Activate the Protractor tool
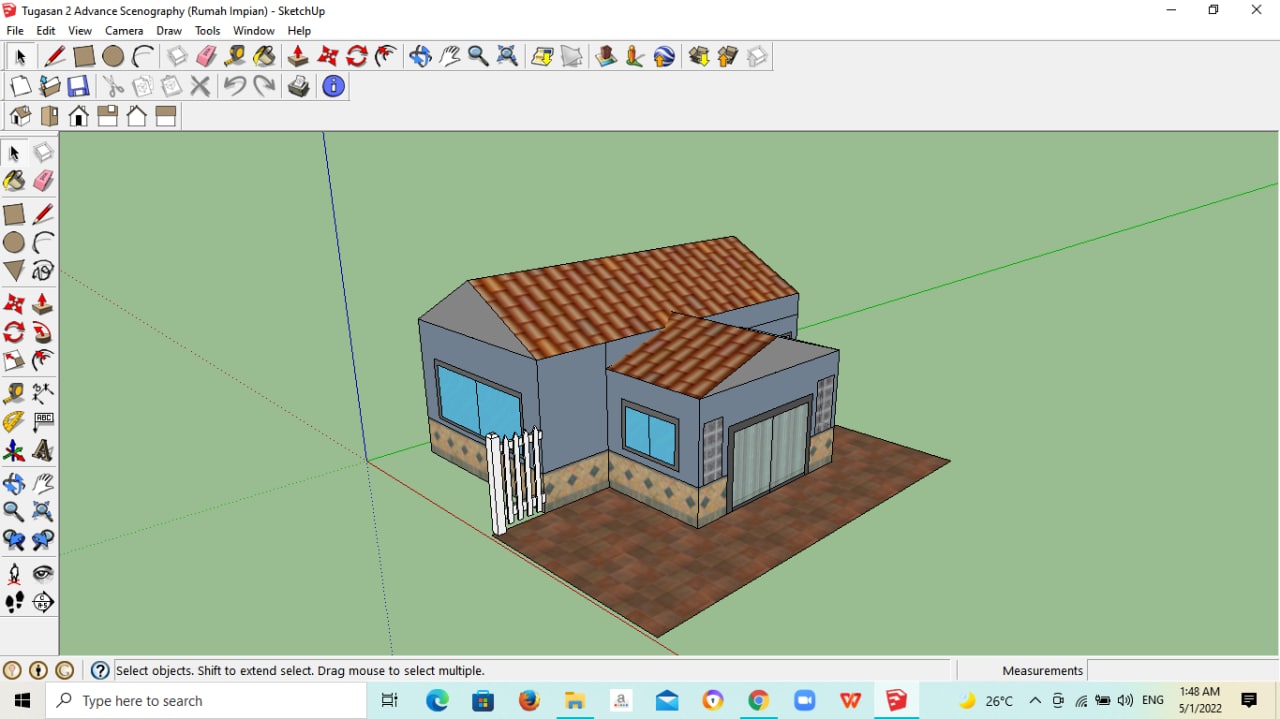 click(x=14, y=422)
